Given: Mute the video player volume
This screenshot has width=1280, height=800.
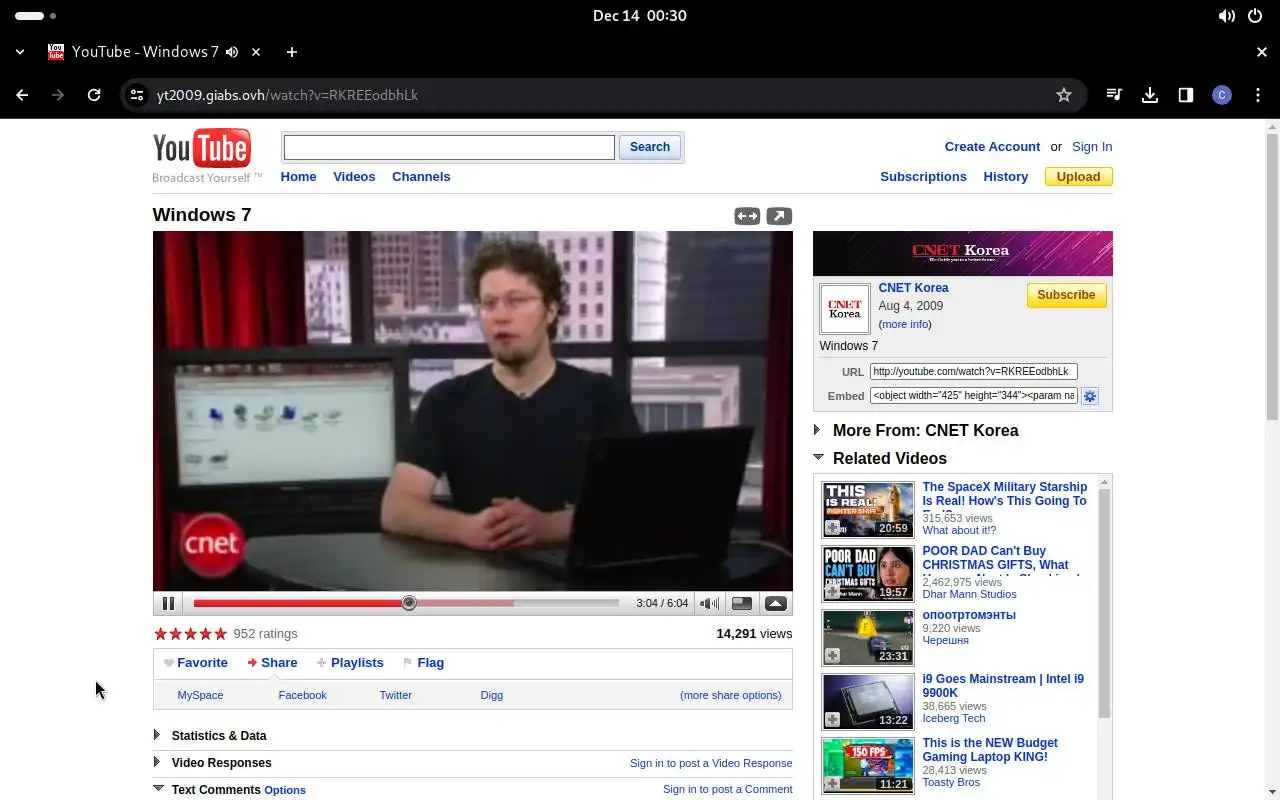Looking at the screenshot, I should pyautogui.click(x=709, y=603).
